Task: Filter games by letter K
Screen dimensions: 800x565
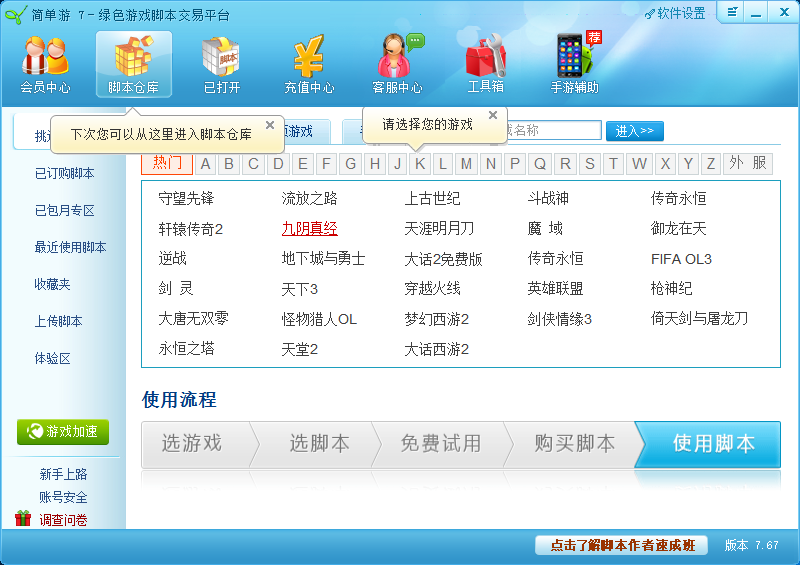Action: point(420,164)
